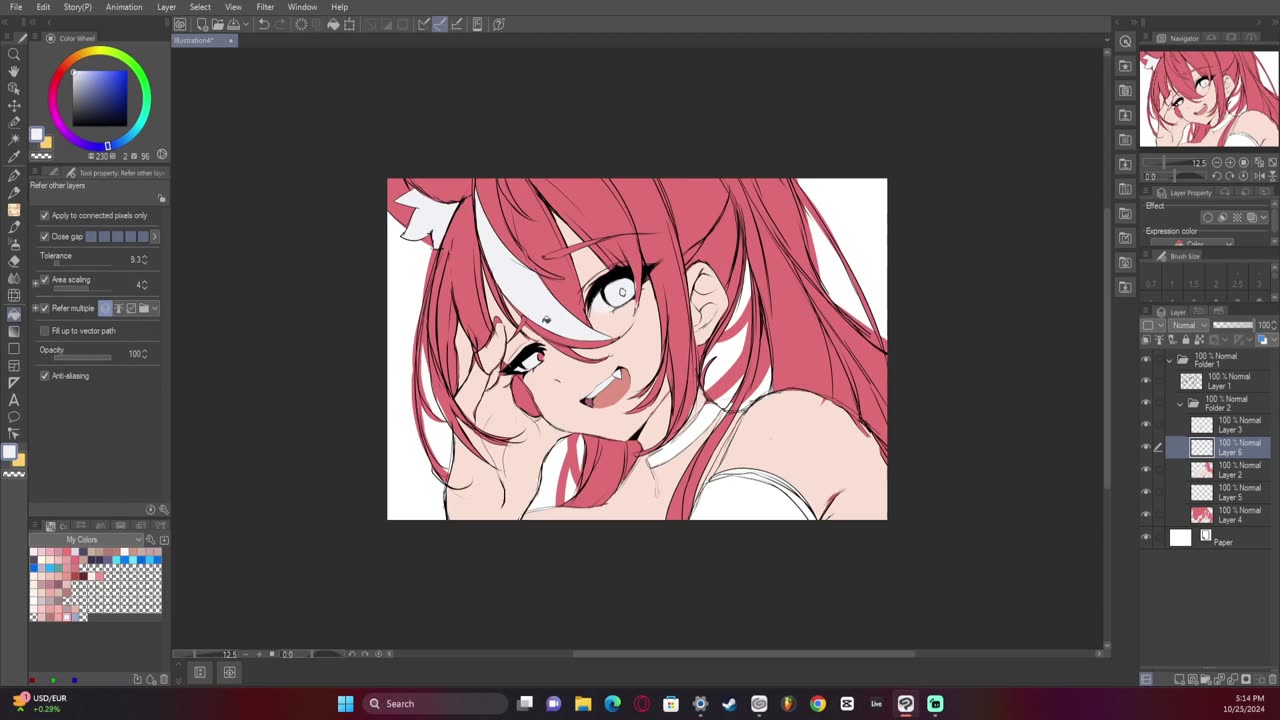1280x720 pixels.
Task: Click the Navigator preview thumbnail
Action: [1209, 98]
